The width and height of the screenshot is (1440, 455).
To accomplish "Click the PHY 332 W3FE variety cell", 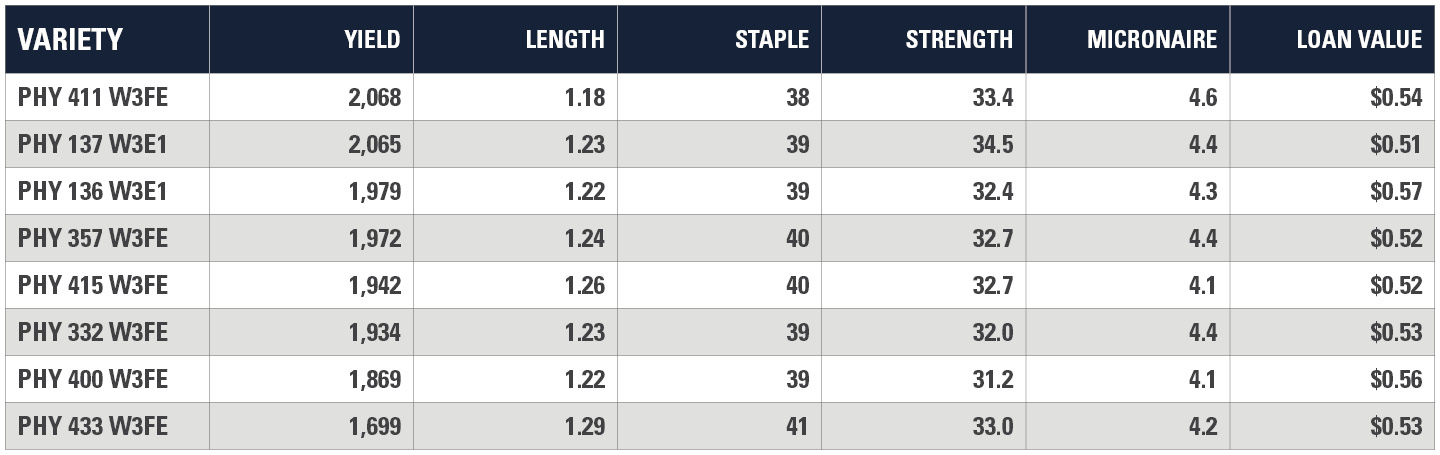I will (x=92, y=332).
